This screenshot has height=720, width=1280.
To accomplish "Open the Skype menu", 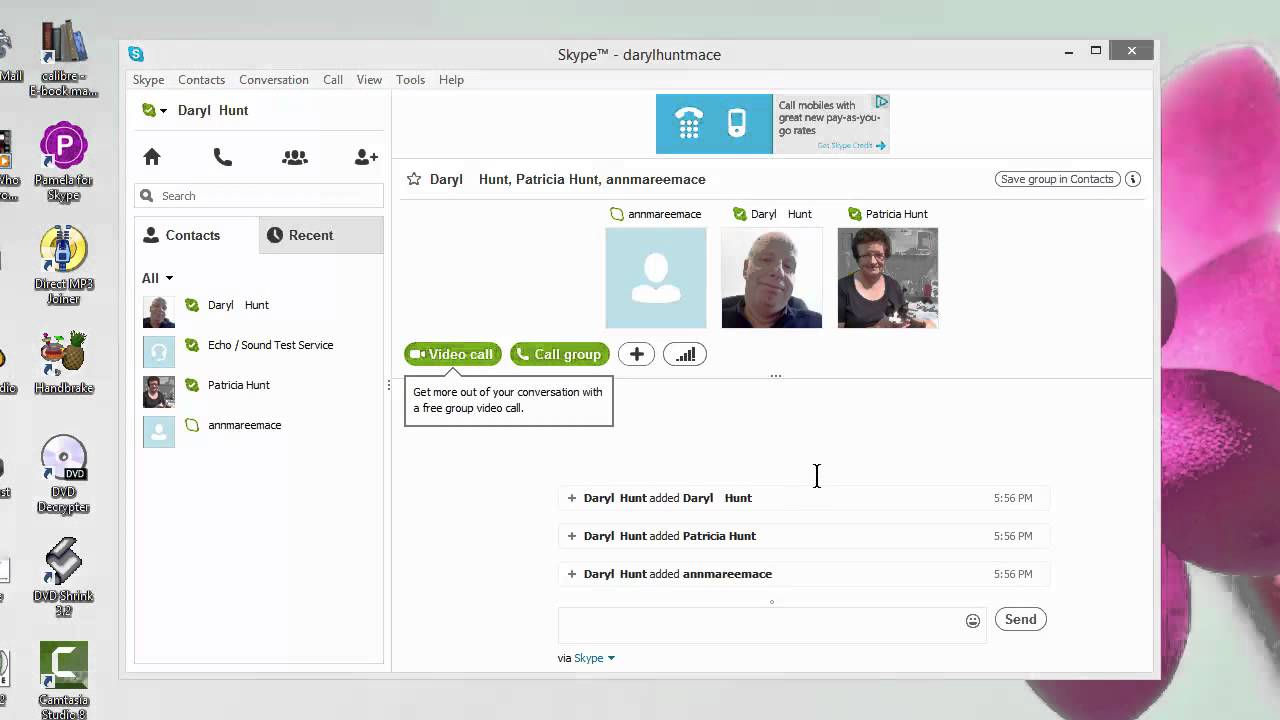I will pyautogui.click(x=148, y=80).
